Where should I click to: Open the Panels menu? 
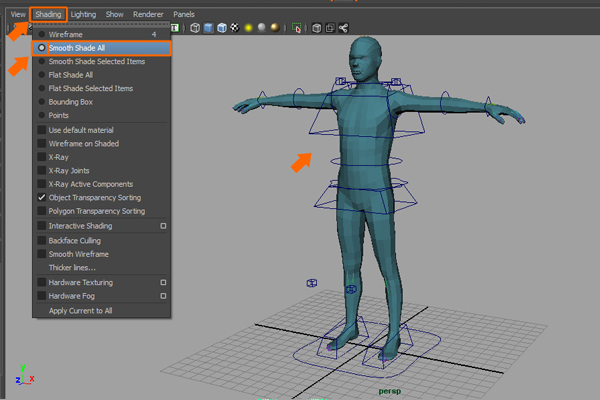coord(184,15)
